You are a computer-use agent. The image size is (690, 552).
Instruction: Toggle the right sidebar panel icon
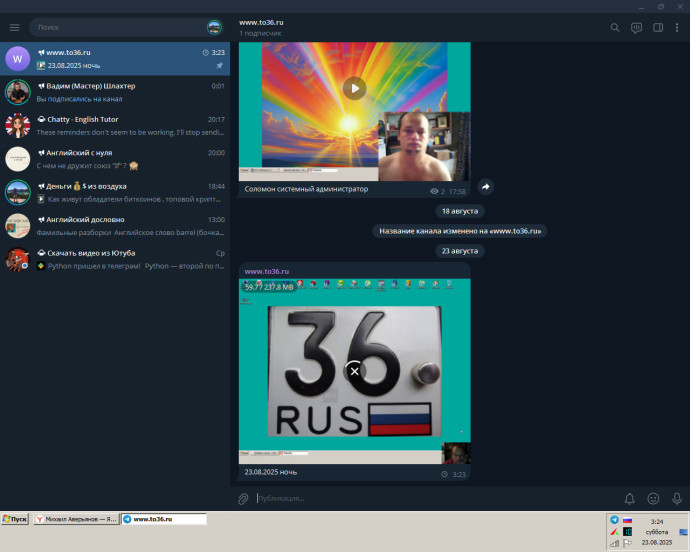658,28
